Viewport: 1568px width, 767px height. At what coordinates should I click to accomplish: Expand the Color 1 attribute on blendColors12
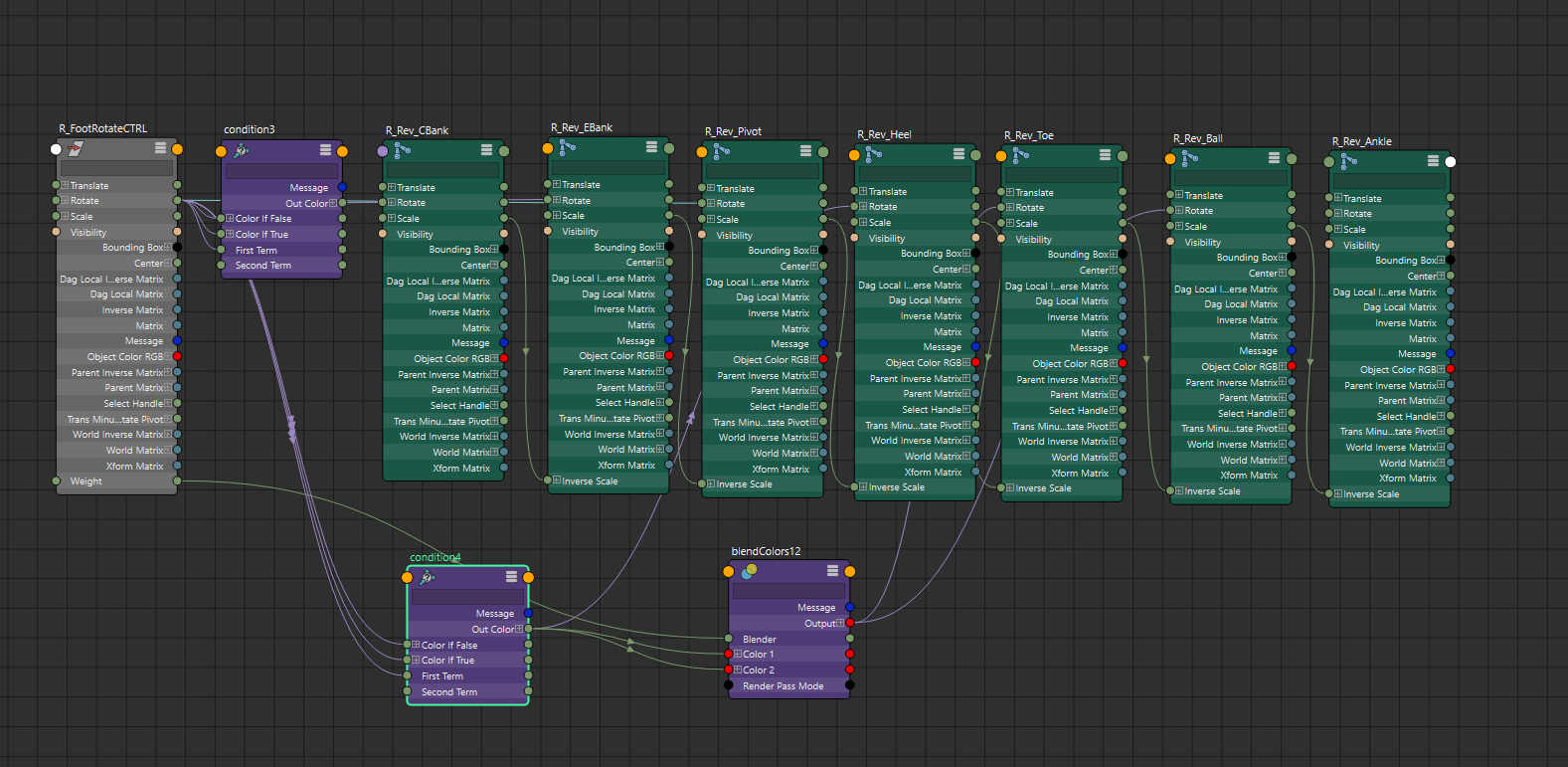737,655
